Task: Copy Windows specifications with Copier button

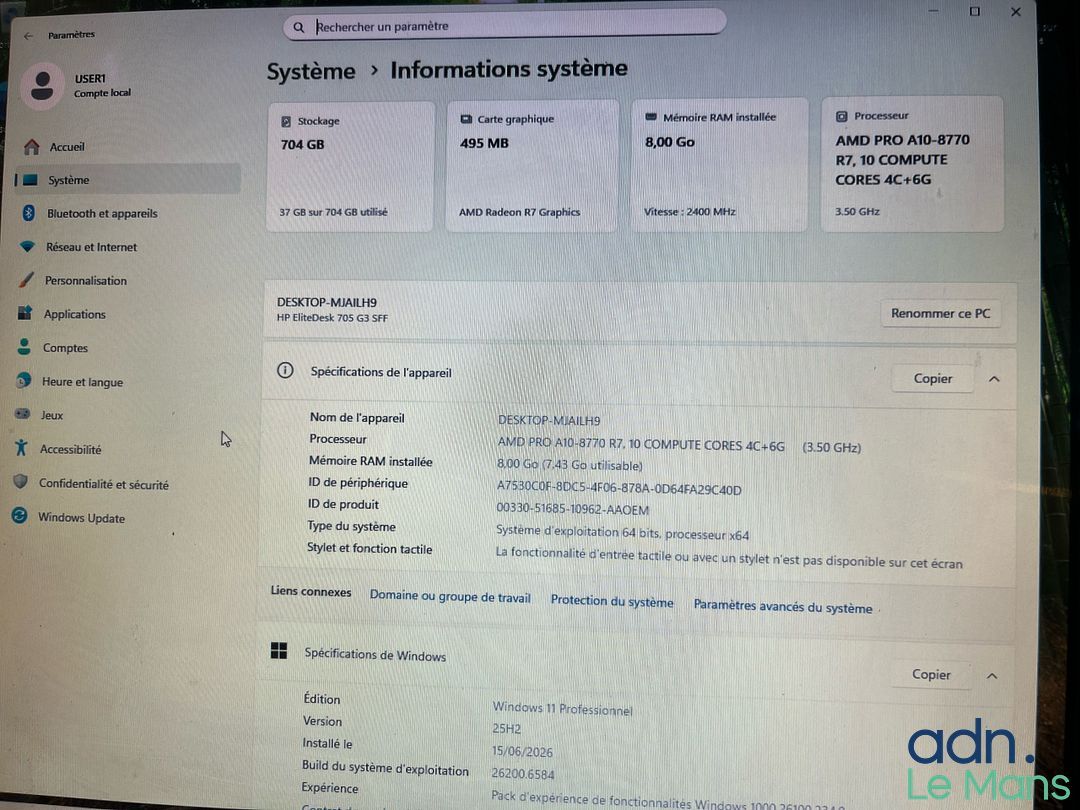Action: (931, 674)
